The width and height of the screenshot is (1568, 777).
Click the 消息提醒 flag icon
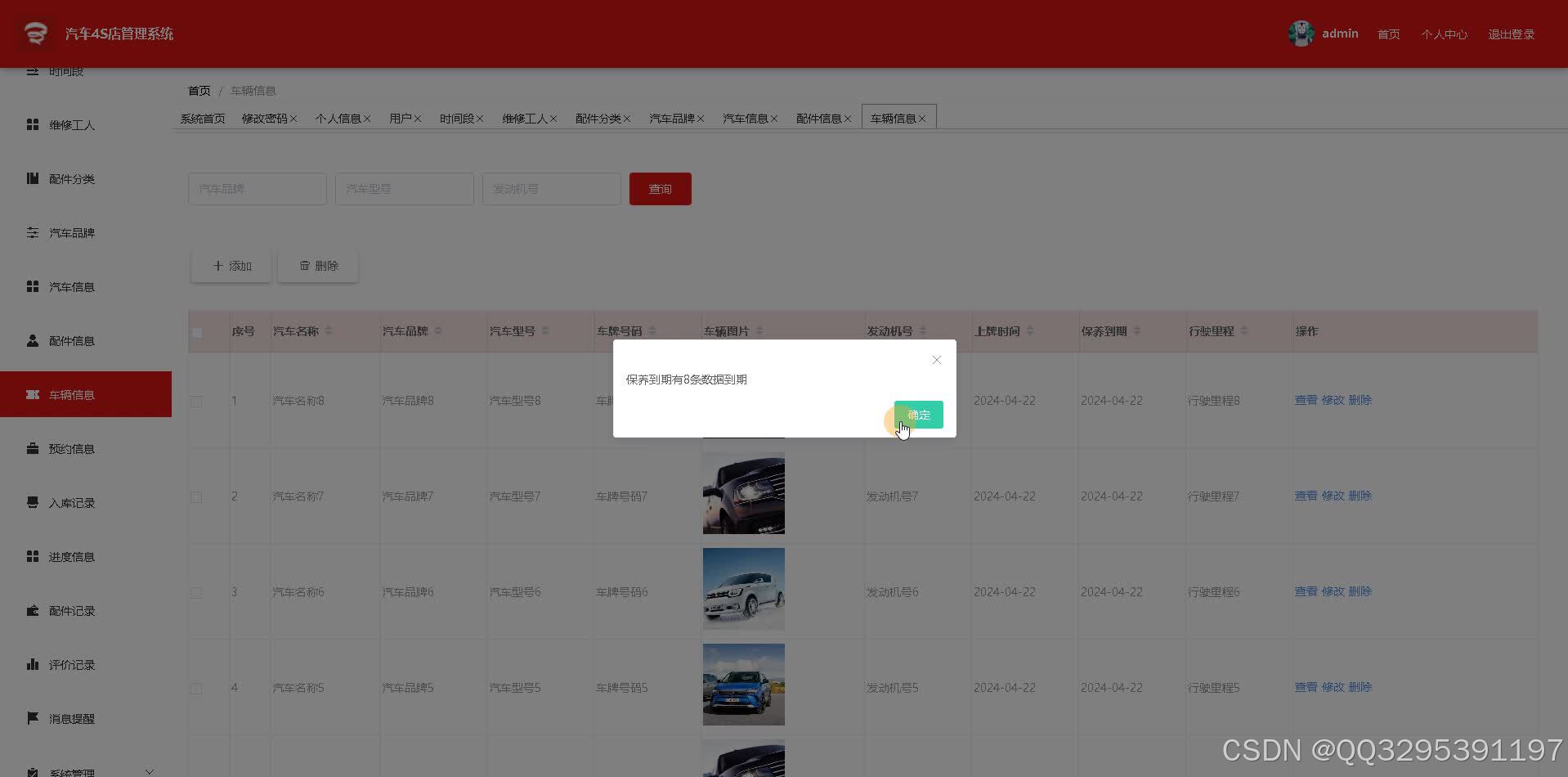(x=33, y=718)
